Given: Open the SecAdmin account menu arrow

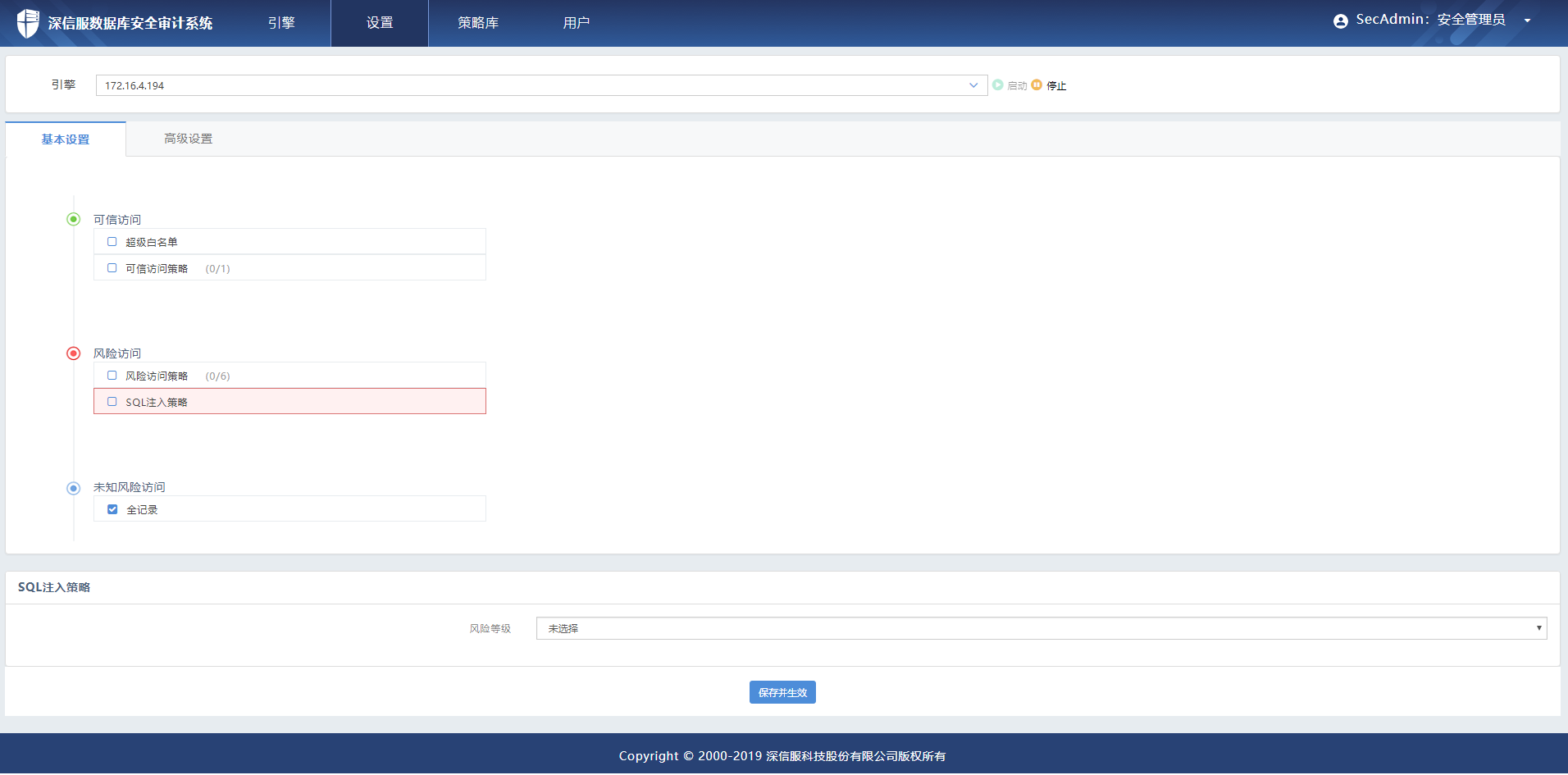Looking at the screenshot, I should (1527, 21).
